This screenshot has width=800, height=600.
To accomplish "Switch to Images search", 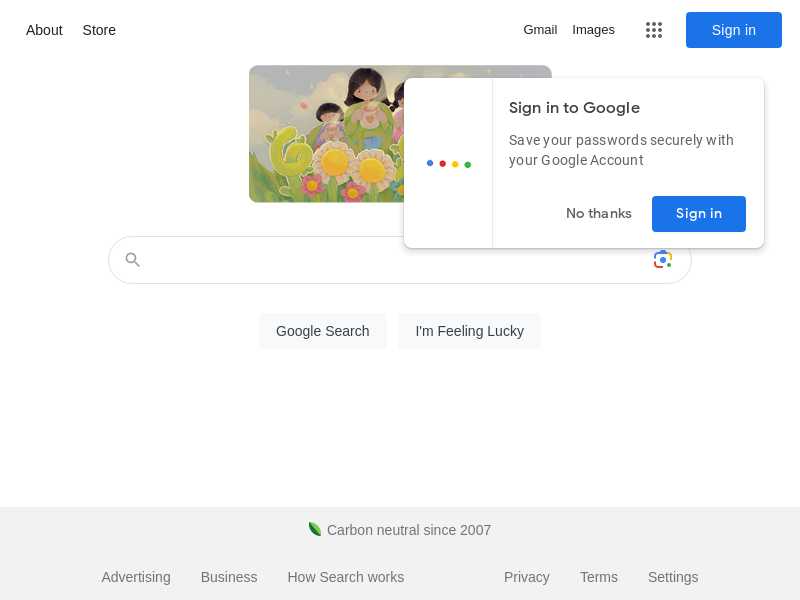I will [x=593, y=30].
